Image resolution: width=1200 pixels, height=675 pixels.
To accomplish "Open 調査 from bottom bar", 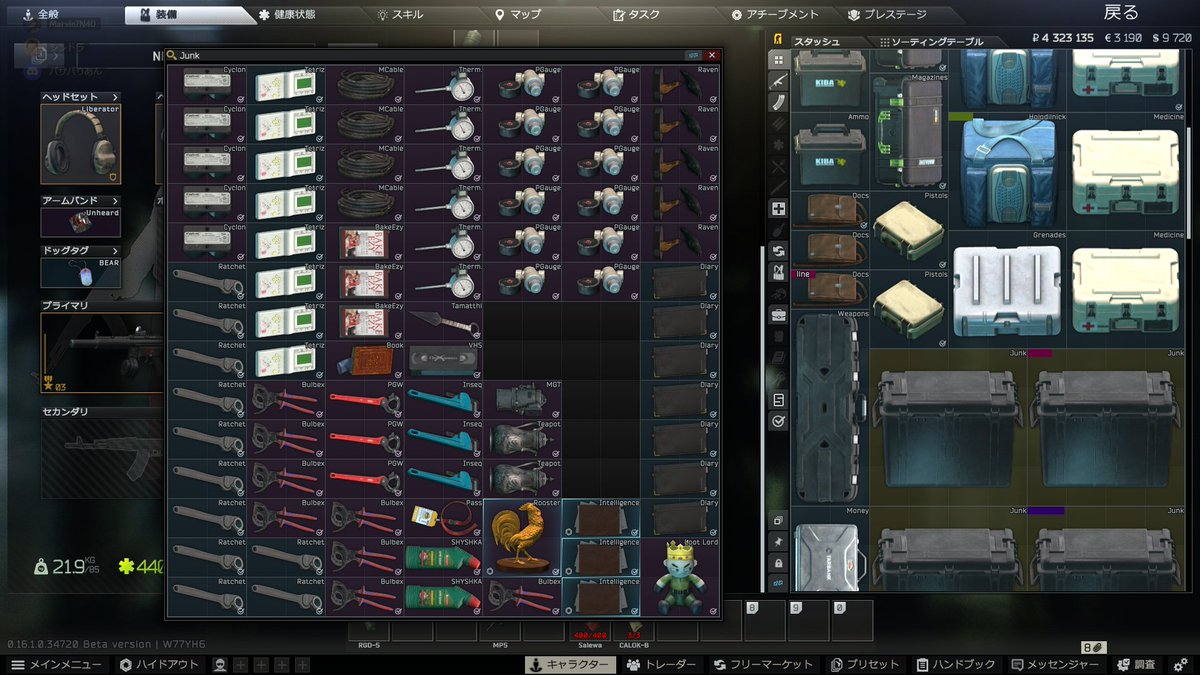I will tap(1137, 665).
